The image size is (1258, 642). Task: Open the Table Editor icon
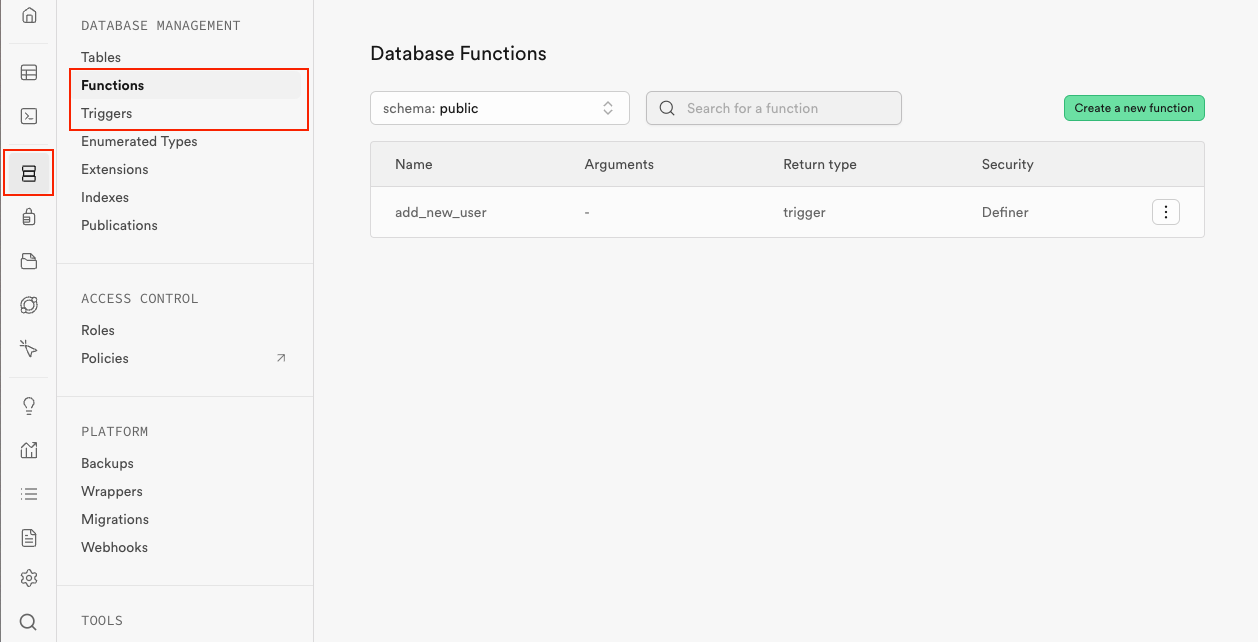29,72
